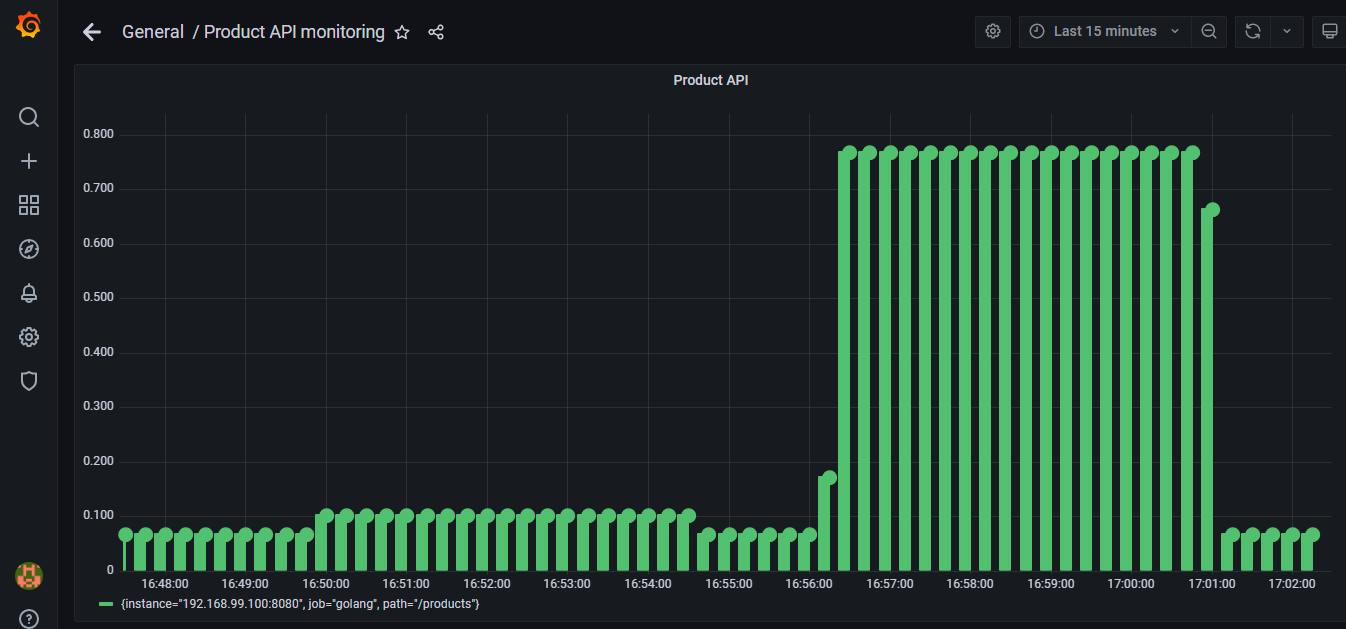Open dashboard settings gear in top bar
The width and height of the screenshot is (1346, 629).
tap(993, 31)
